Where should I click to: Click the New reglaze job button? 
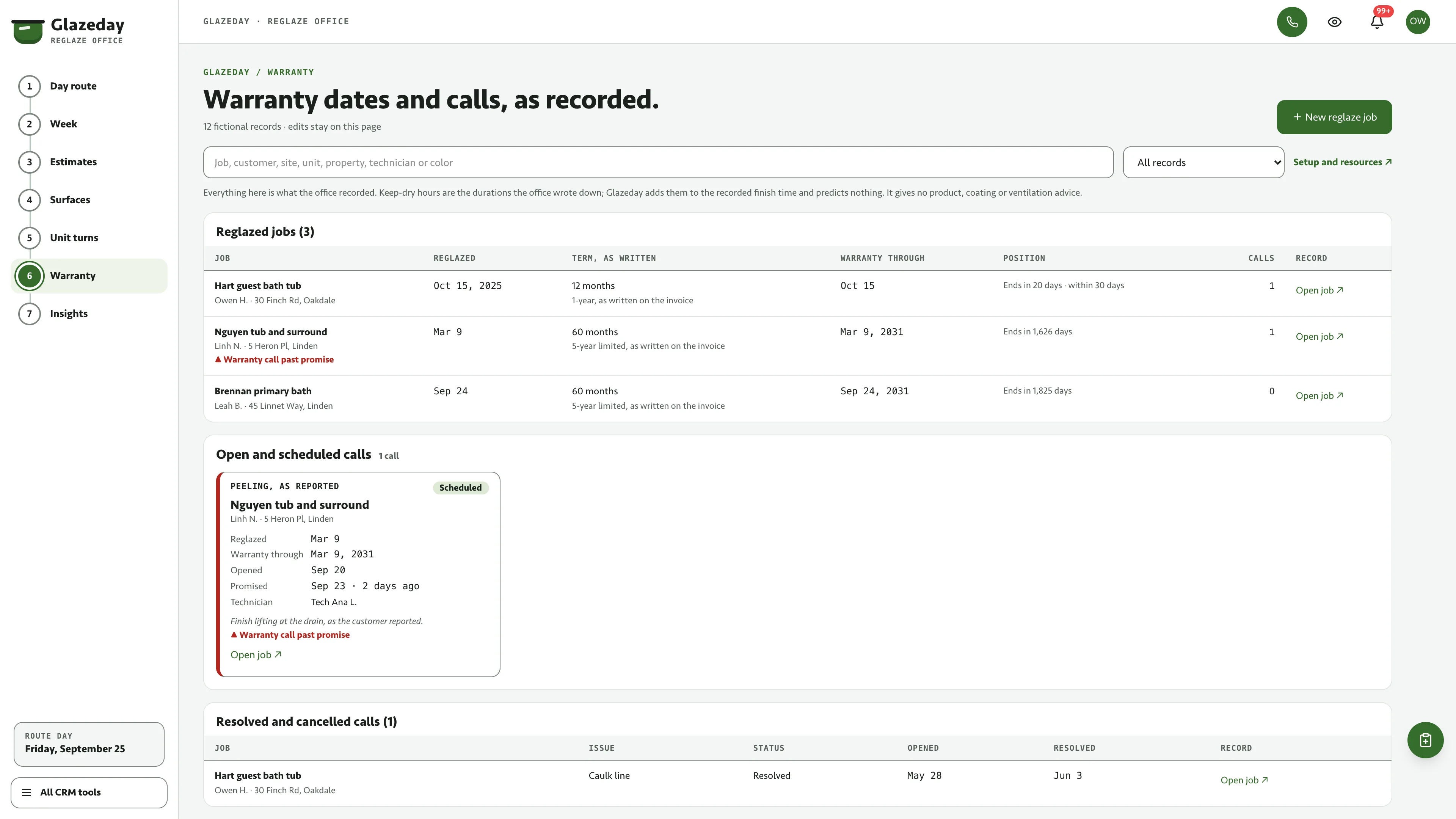(x=1334, y=117)
